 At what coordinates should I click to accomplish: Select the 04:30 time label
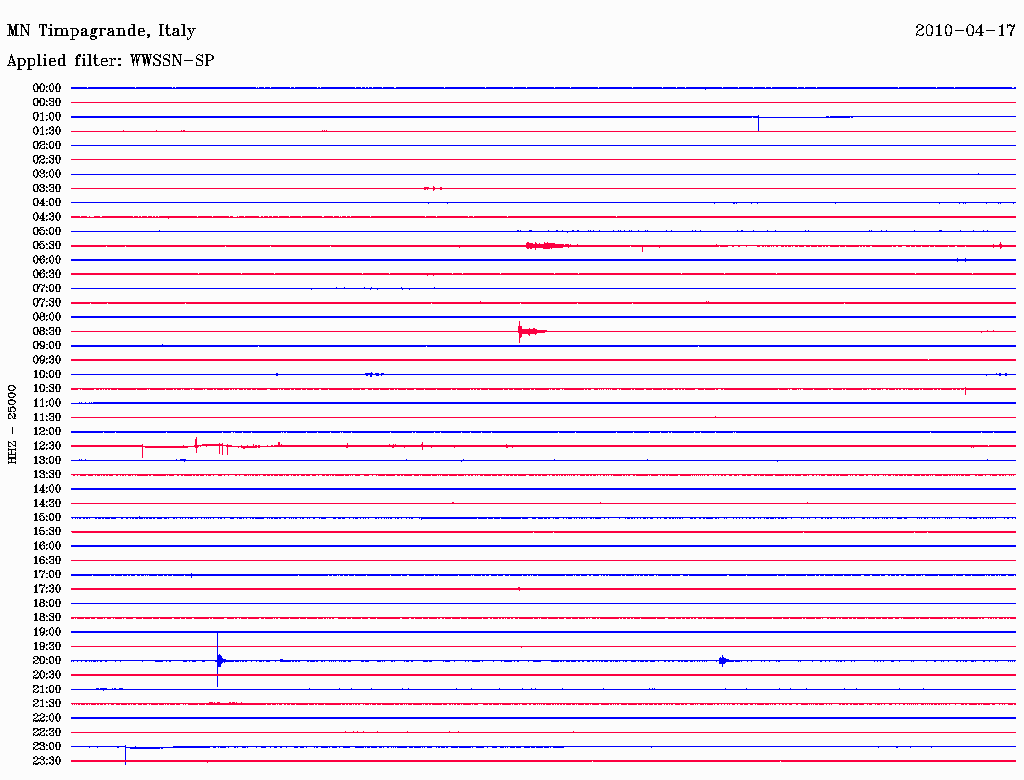click(47, 217)
